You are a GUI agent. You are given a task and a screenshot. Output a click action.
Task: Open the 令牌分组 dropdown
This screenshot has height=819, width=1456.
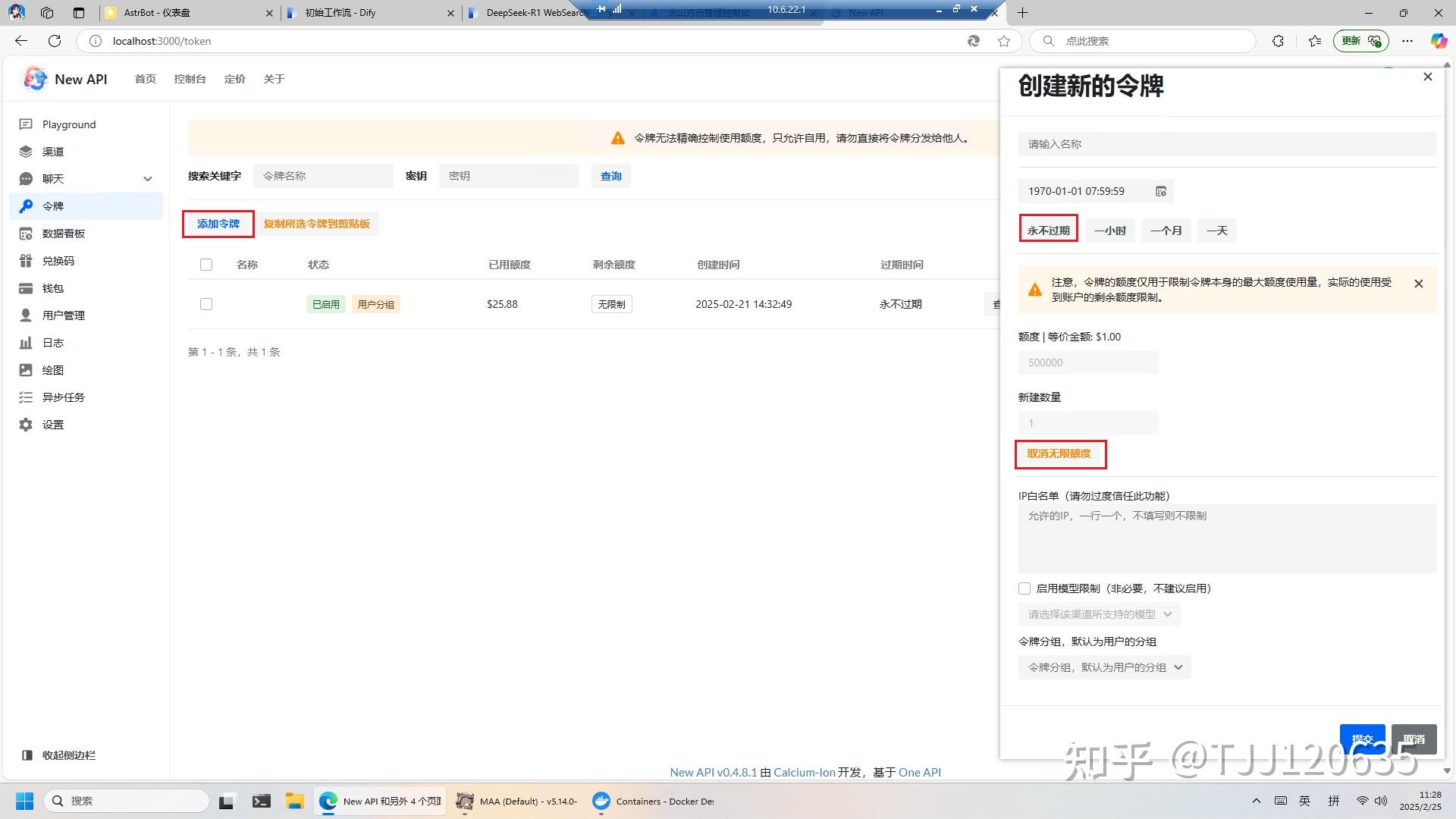pos(1104,667)
